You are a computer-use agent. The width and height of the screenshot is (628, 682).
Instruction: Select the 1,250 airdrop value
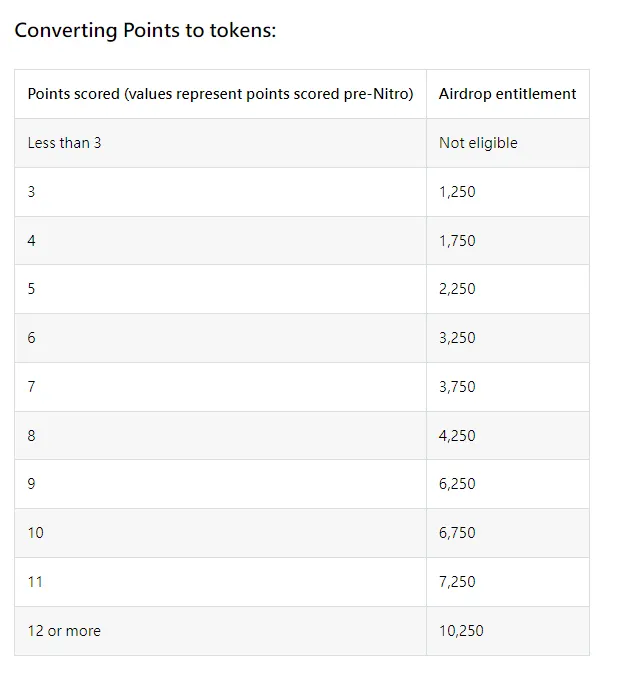coord(457,192)
